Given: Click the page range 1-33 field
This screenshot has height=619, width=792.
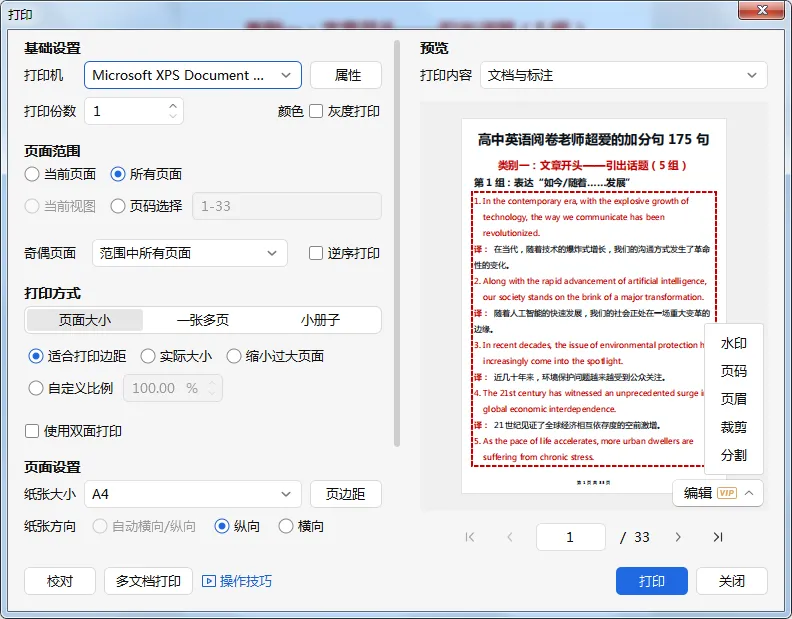Looking at the screenshot, I should coord(287,206).
